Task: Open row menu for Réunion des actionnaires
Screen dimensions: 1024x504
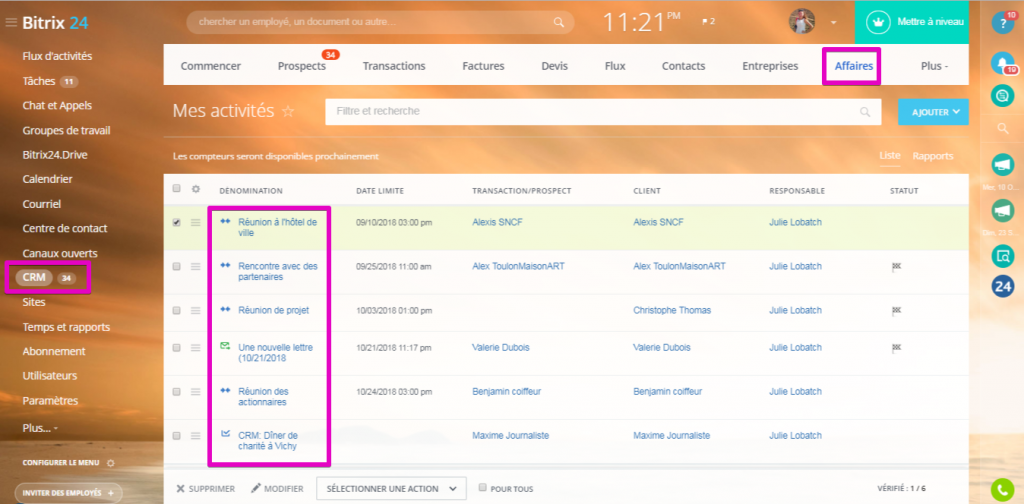Action: 195,392
